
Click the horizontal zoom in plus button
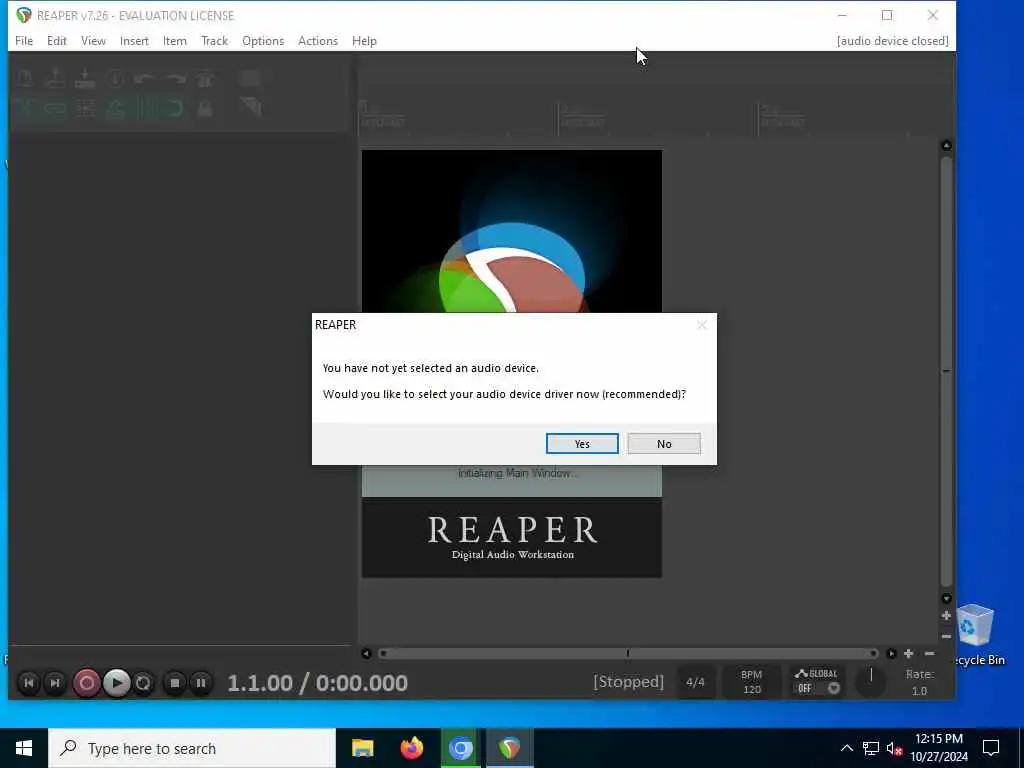click(x=908, y=654)
